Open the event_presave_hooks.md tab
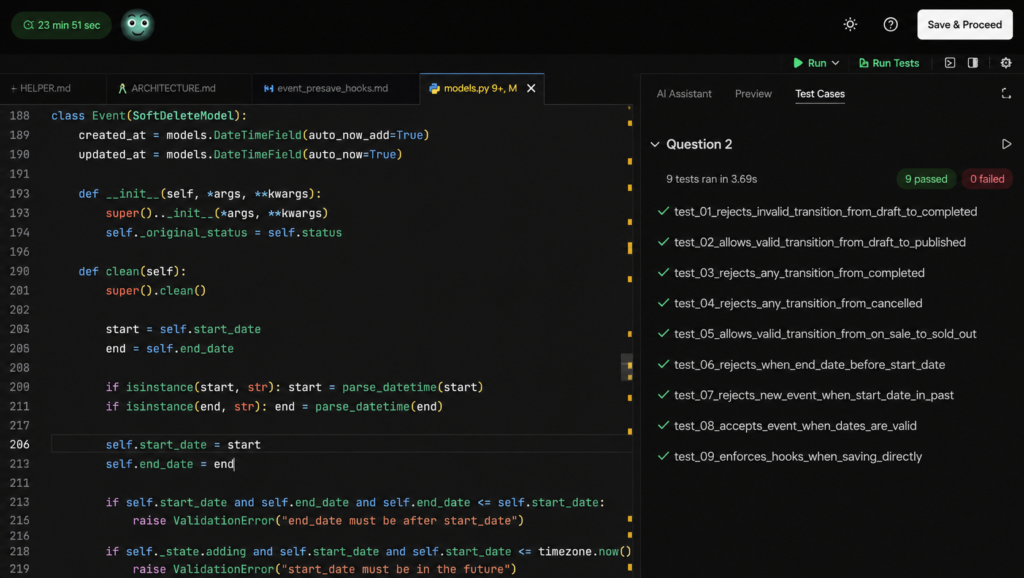1024x578 pixels. coord(332,88)
